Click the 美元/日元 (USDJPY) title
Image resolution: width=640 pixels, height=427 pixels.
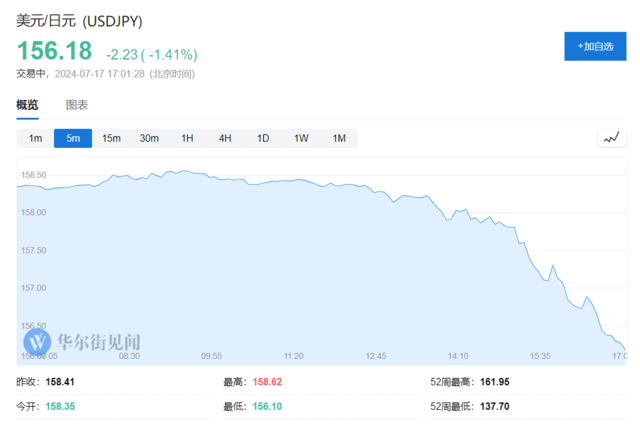pos(80,20)
